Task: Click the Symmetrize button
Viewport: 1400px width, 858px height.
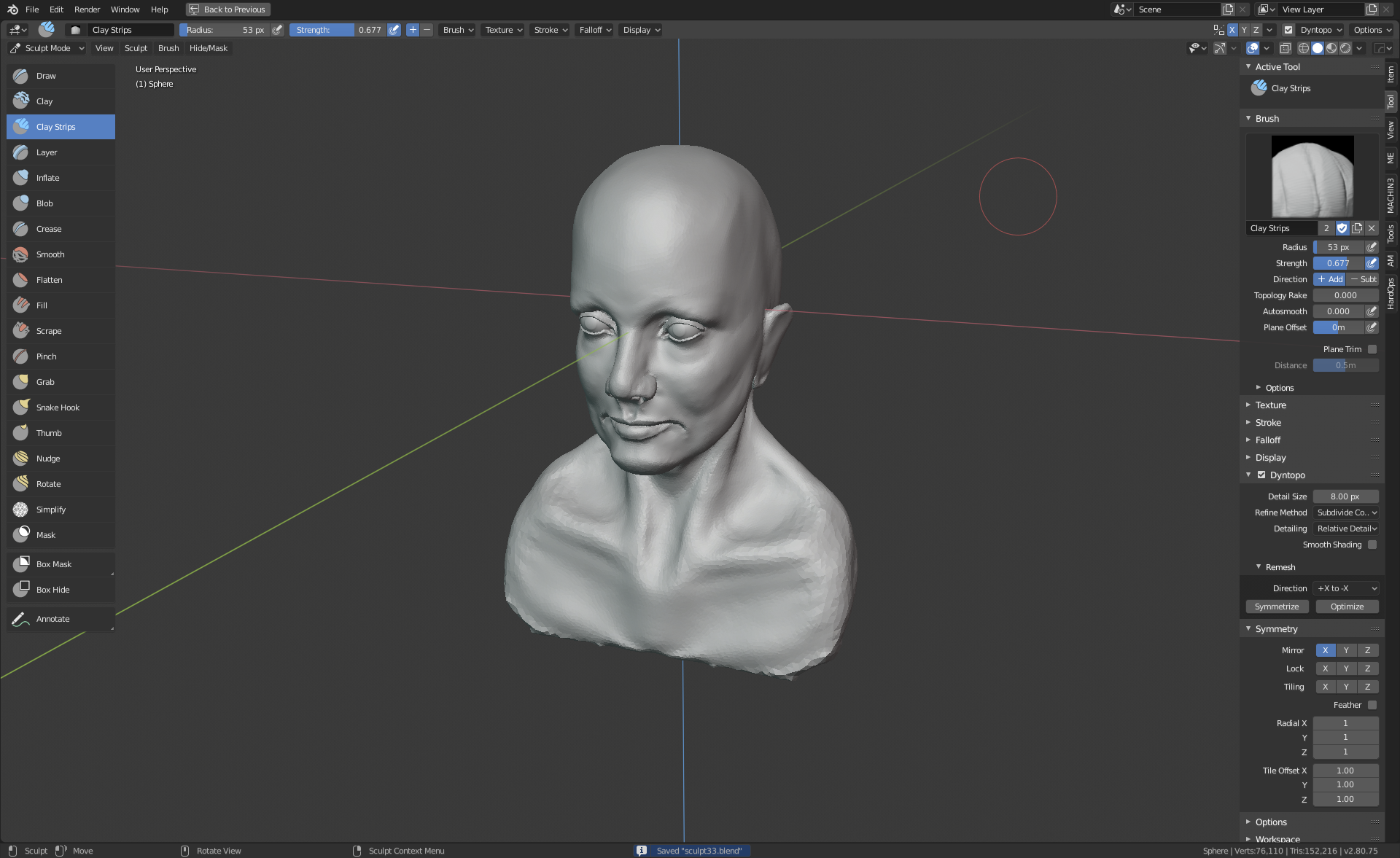Action: point(1277,607)
